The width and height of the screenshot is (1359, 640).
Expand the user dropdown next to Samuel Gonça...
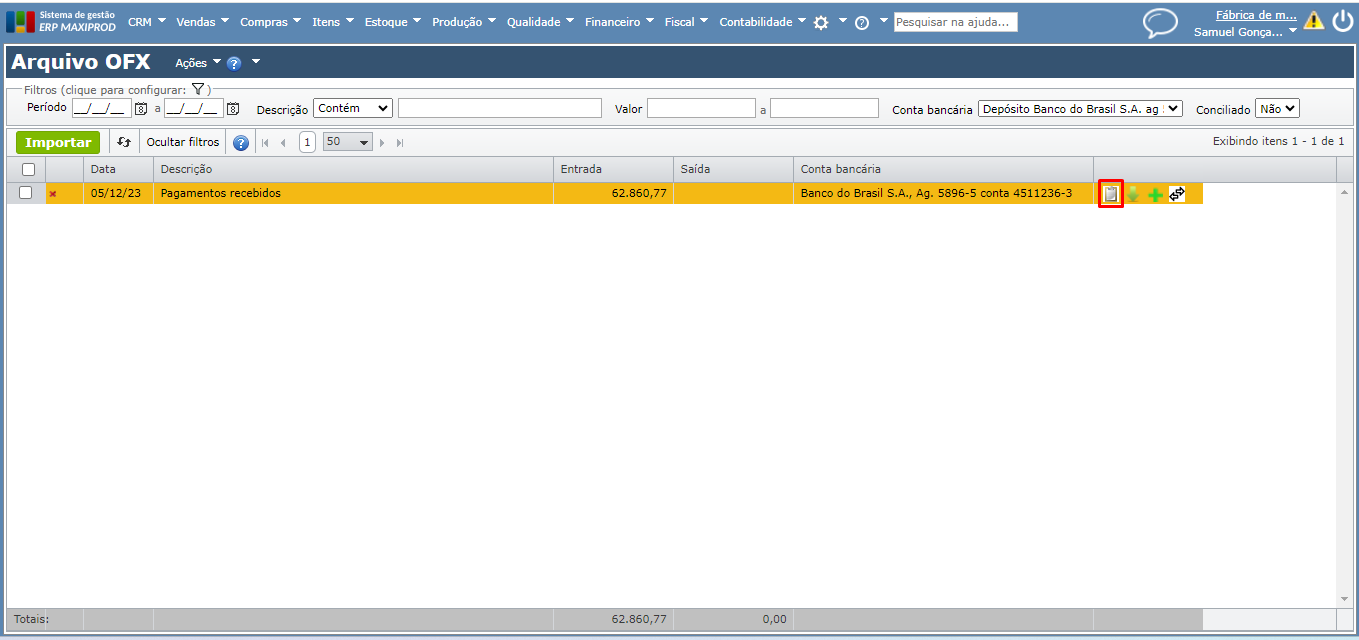pyautogui.click(x=1293, y=31)
